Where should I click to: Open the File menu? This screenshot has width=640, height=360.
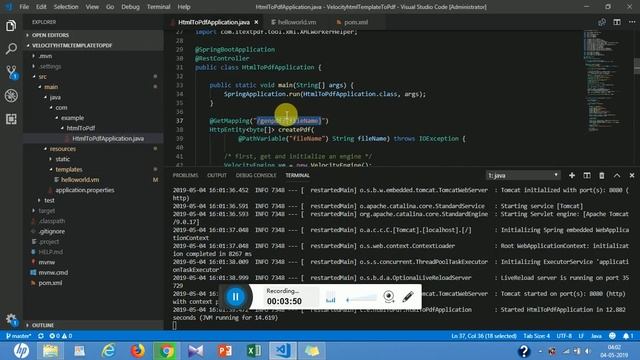coord(24,7)
